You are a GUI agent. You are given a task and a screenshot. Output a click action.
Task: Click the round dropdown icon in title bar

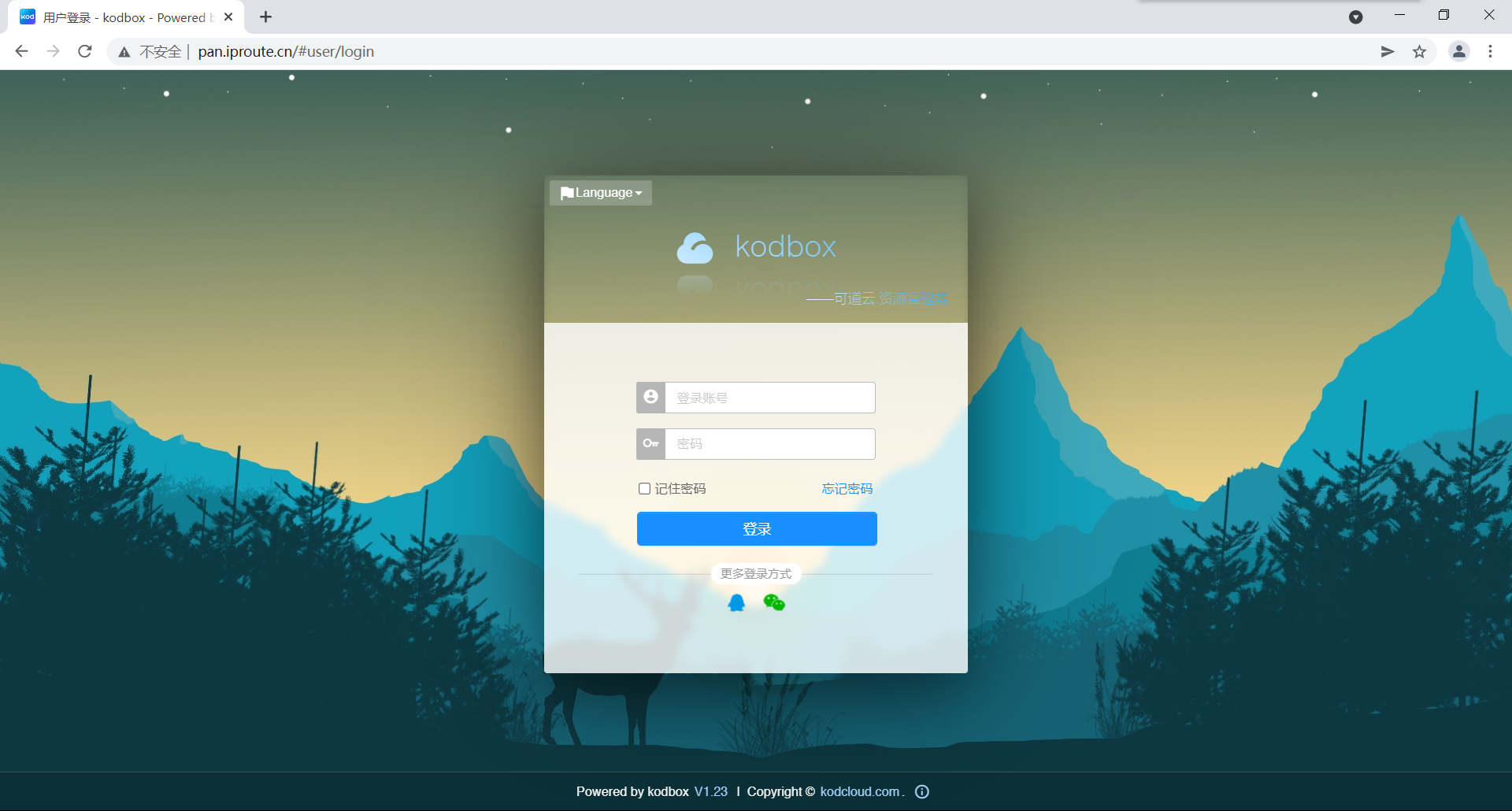click(1356, 17)
